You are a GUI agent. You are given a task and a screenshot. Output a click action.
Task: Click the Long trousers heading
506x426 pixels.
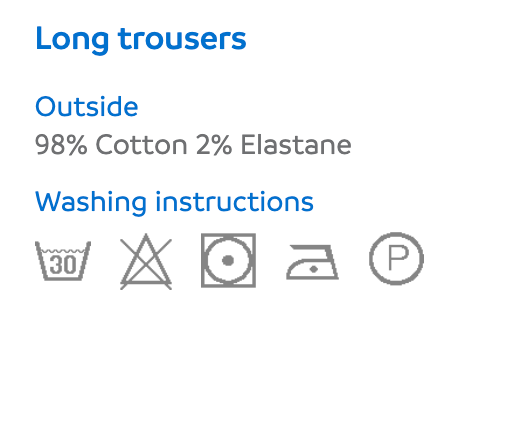[141, 40]
